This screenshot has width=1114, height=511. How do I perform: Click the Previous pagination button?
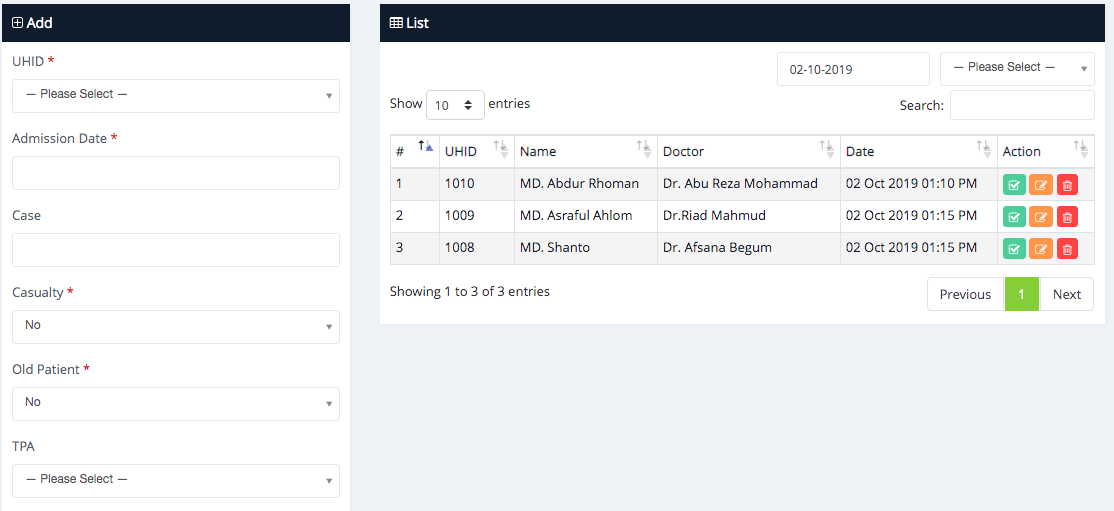point(965,294)
